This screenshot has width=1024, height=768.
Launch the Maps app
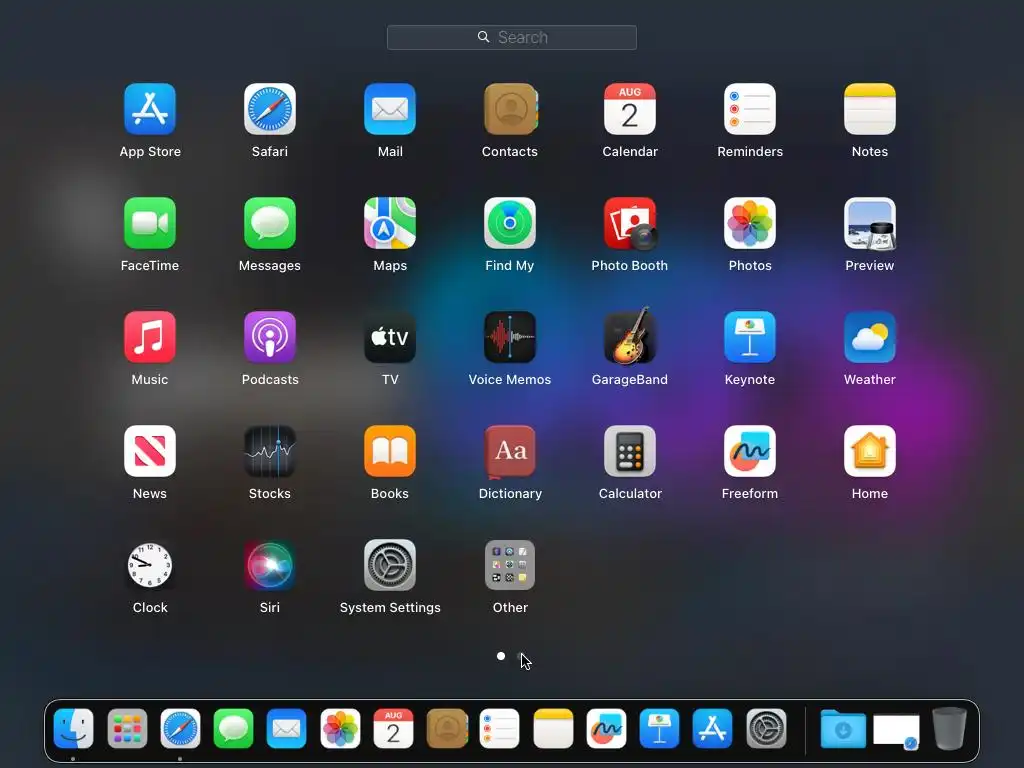click(x=390, y=223)
